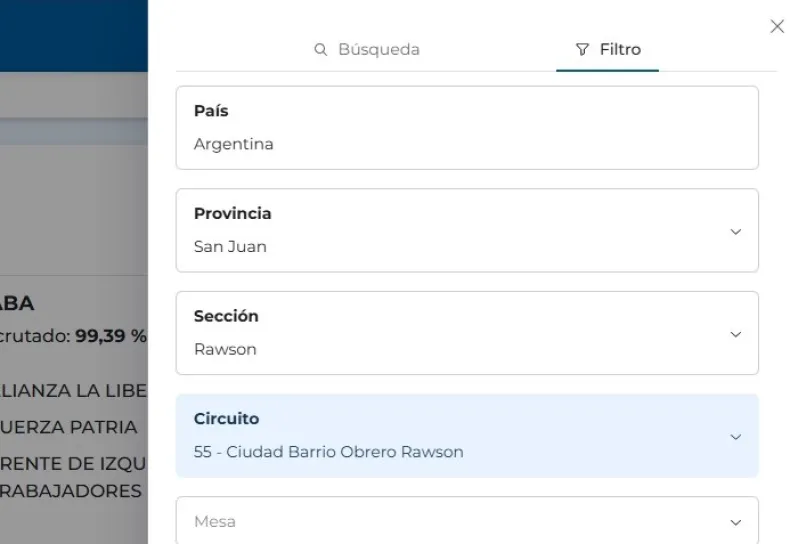Click the 99,39 % scrutinized percentage
The image size is (790, 544).
pyautogui.click(x=110, y=336)
